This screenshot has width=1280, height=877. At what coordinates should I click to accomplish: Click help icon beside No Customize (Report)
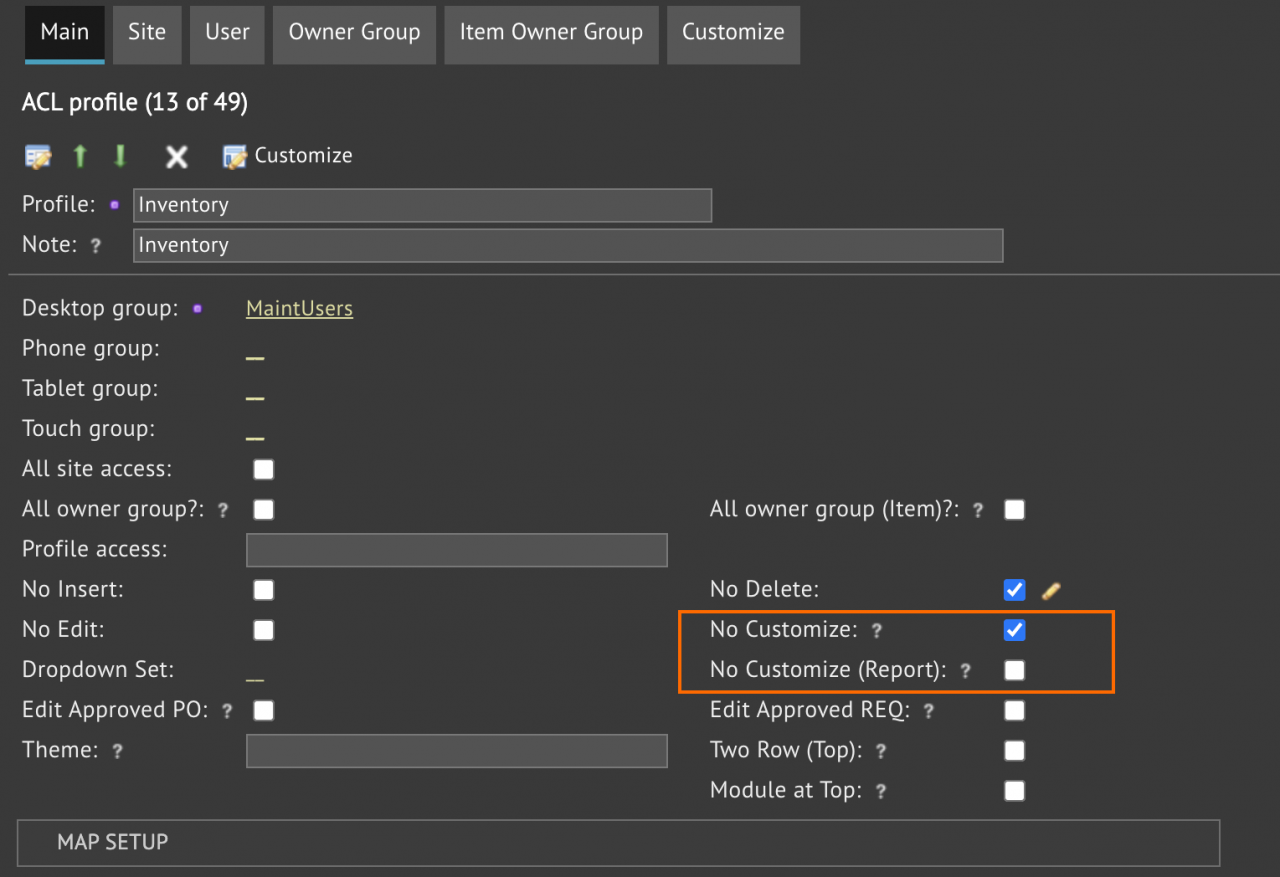[x=966, y=671]
